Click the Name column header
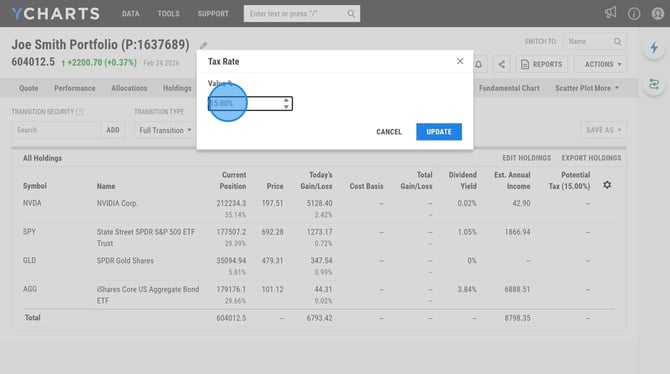 (x=106, y=186)
